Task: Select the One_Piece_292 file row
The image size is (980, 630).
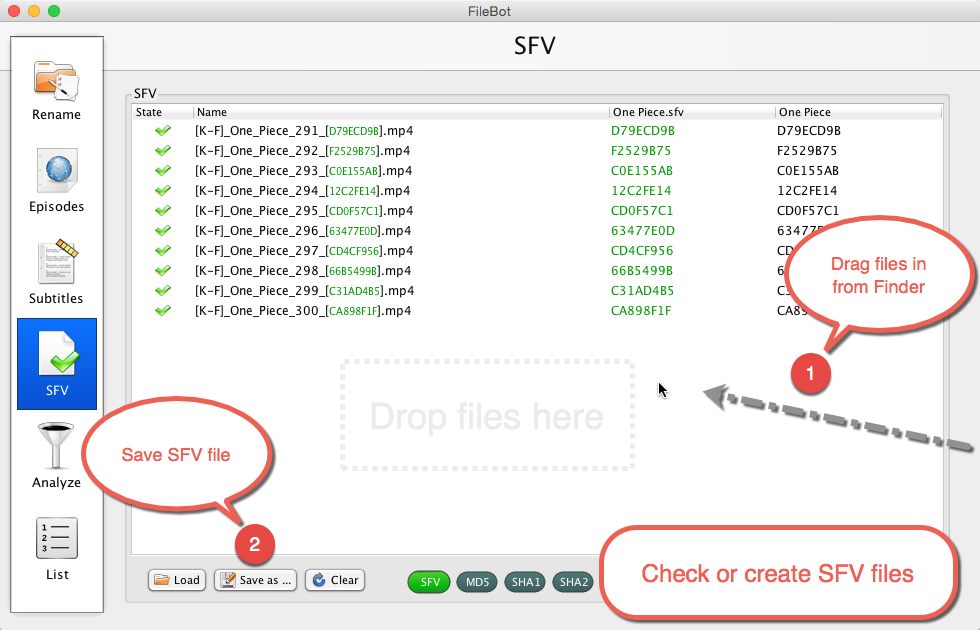Action: [537, 151]
